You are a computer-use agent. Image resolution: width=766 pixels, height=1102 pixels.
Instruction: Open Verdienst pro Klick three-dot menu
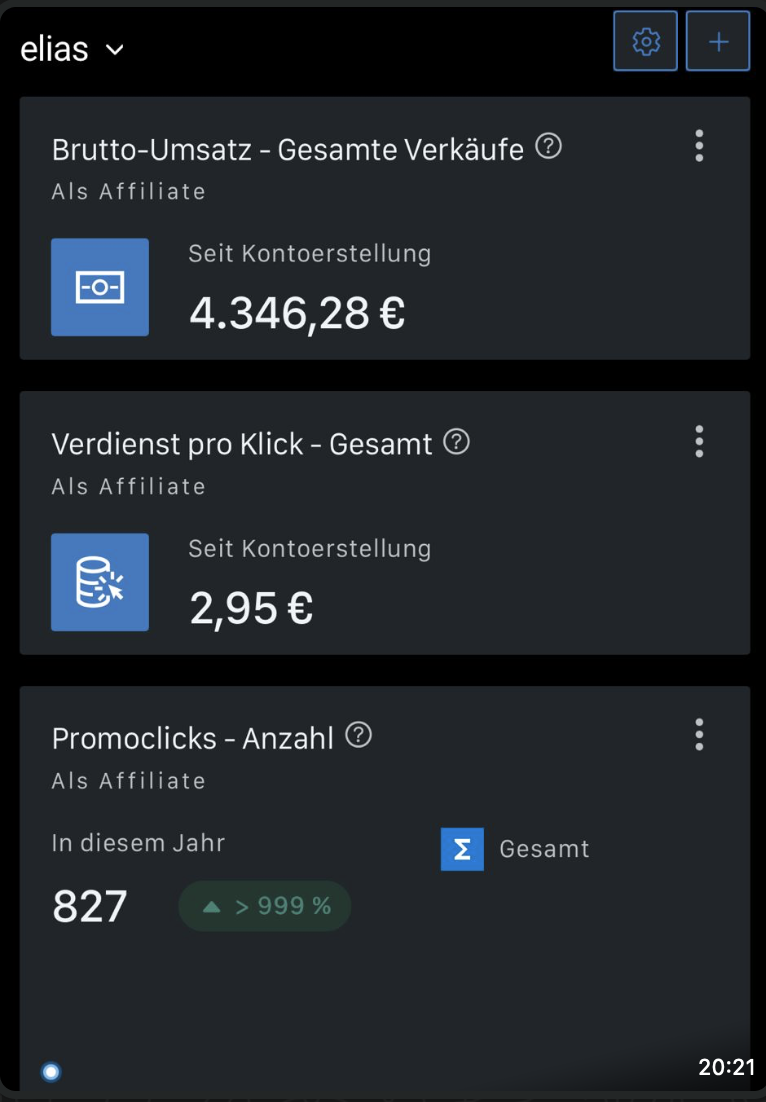point(699,441)
